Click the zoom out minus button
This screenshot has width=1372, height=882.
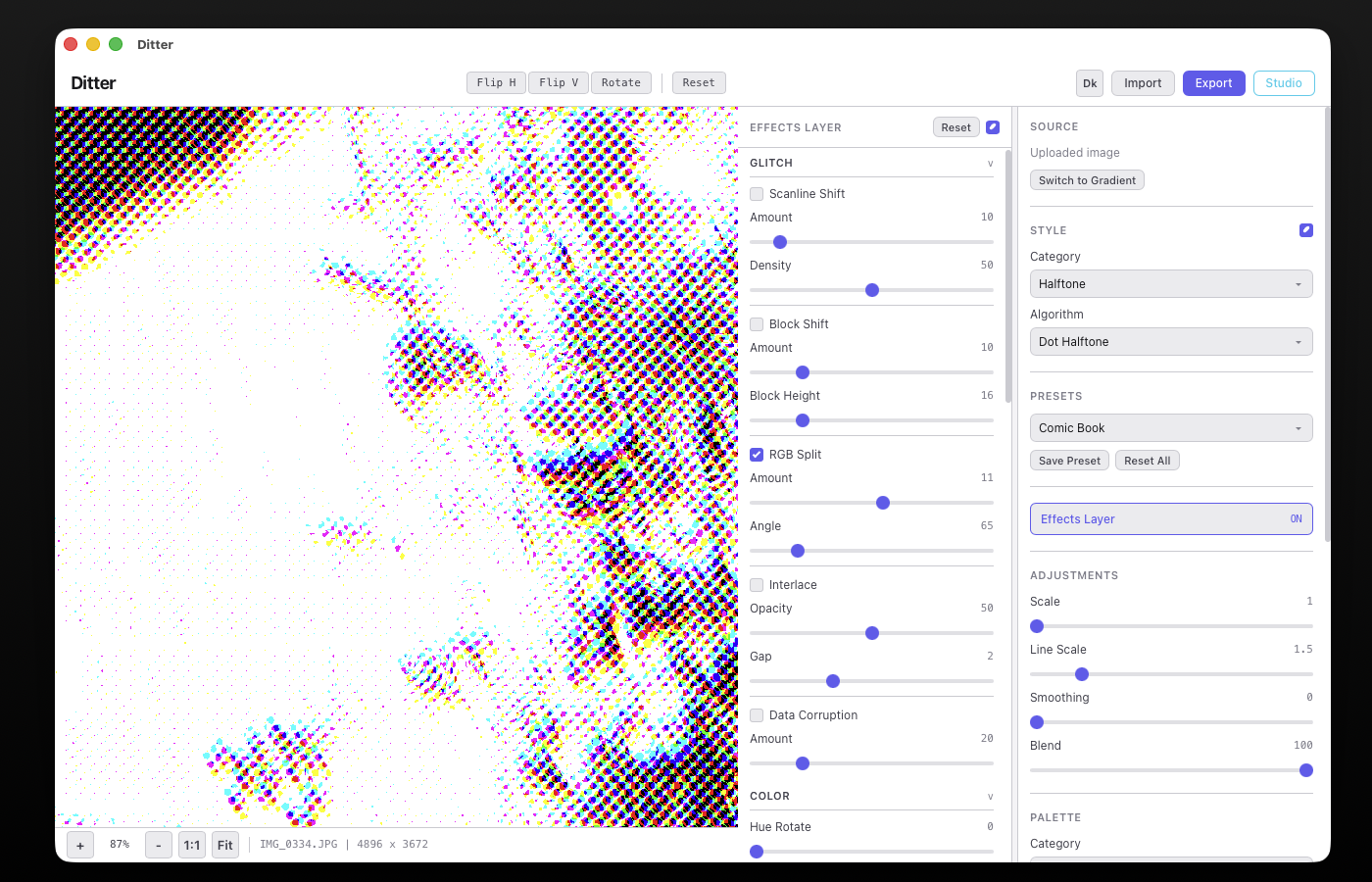159,845
